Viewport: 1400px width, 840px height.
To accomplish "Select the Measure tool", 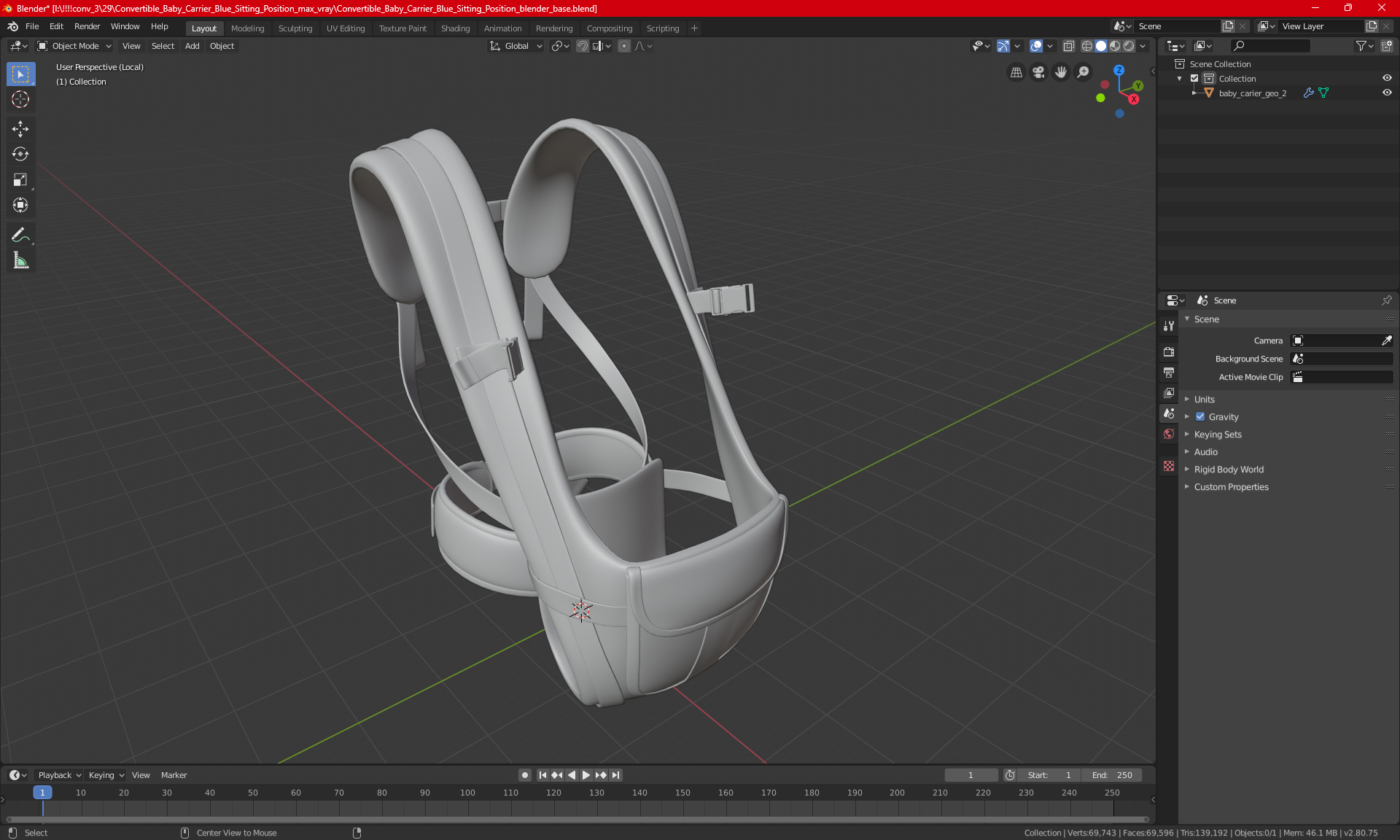I will (20, 260).
